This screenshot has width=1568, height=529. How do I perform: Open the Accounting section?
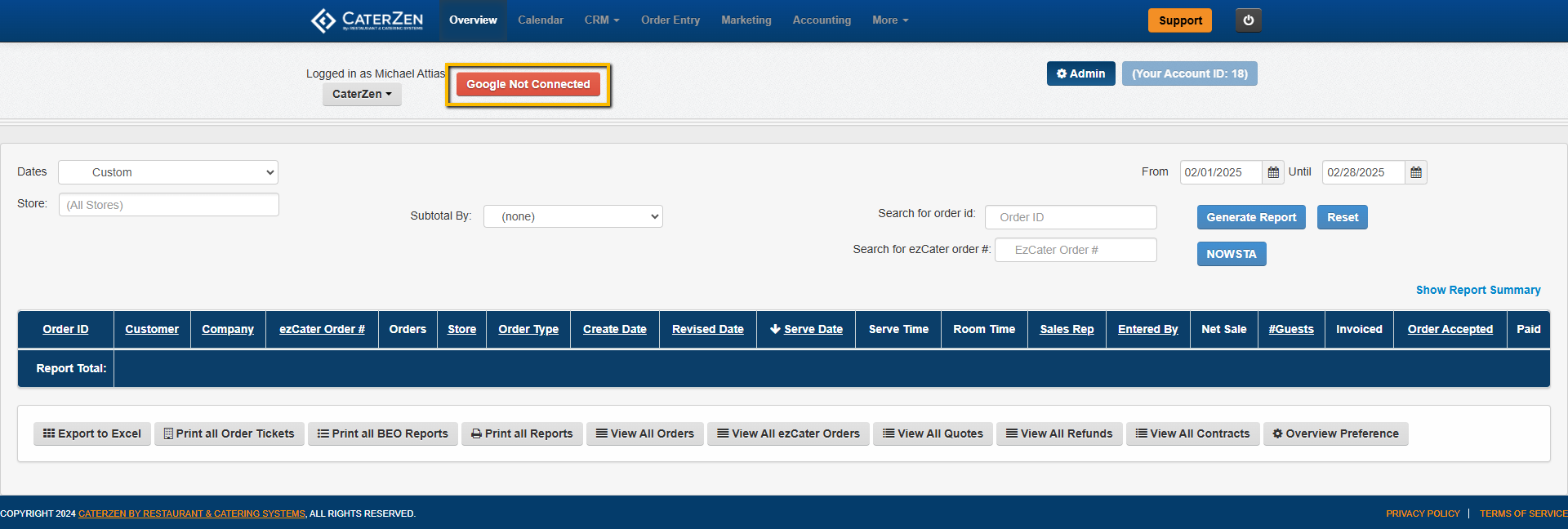click(822, 20)
